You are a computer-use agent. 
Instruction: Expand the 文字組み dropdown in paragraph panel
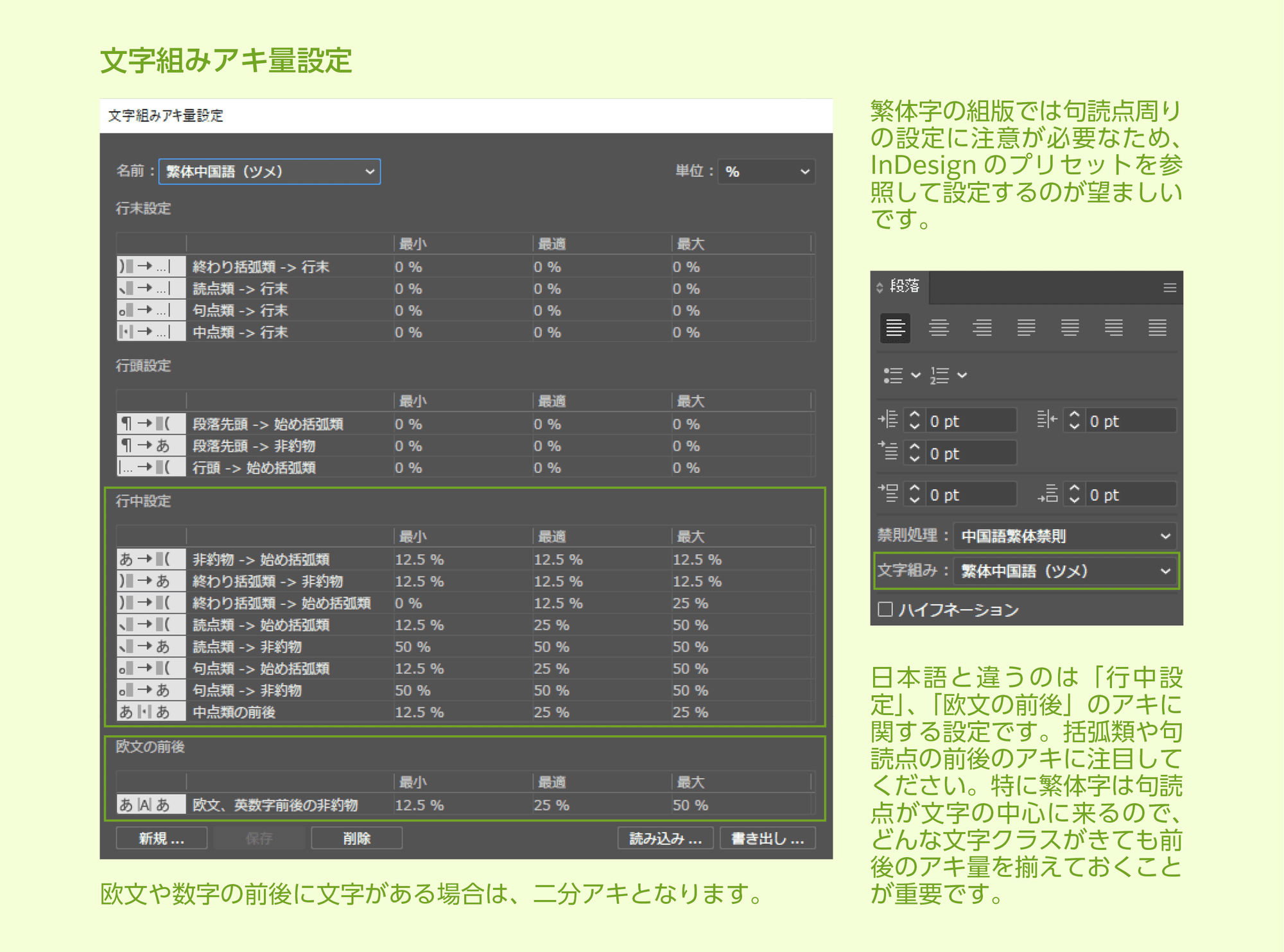point(1065,571)
